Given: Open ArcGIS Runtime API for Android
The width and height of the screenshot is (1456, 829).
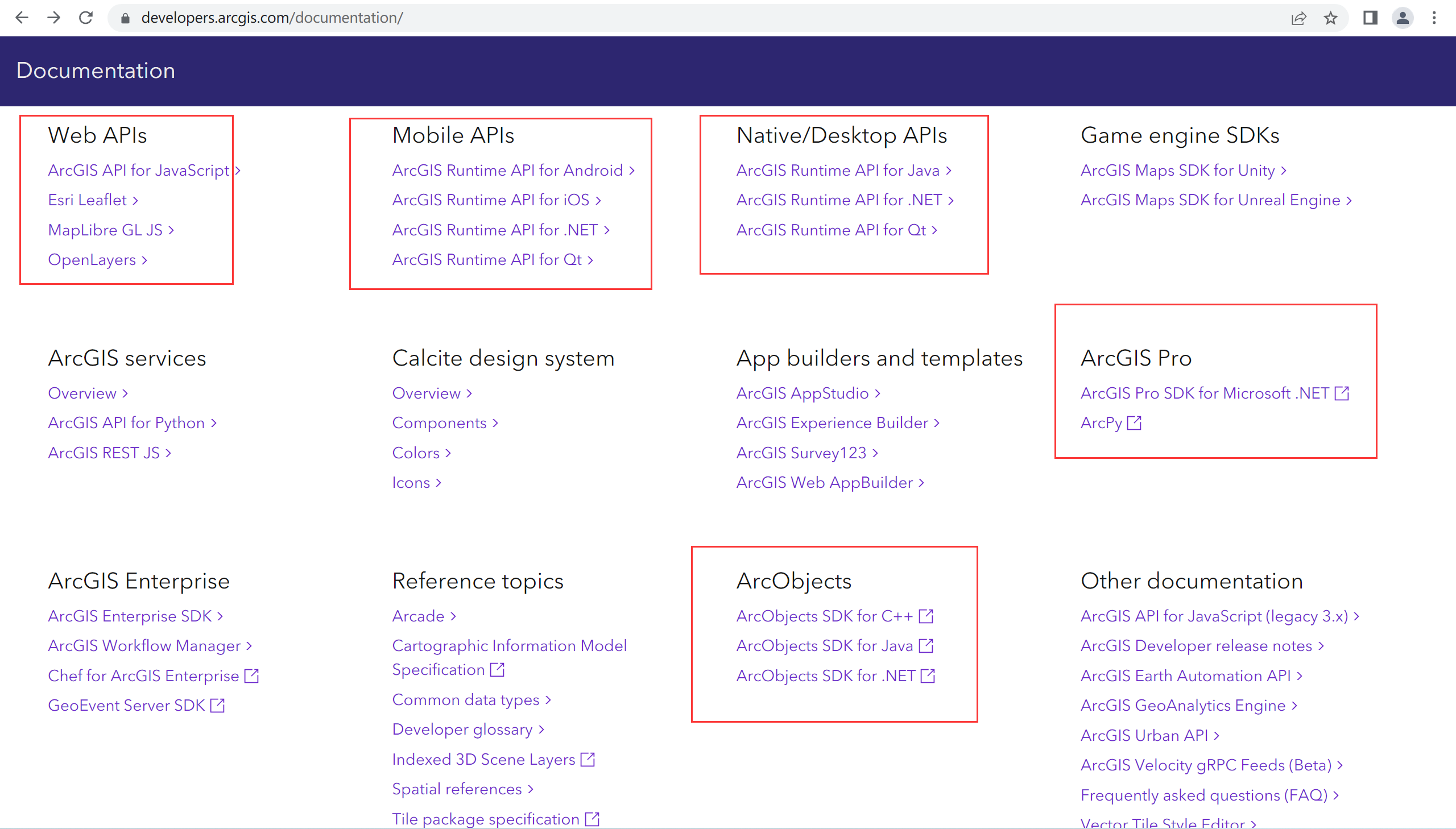Looking at the screenshot, I should click(x=513, y=170).
